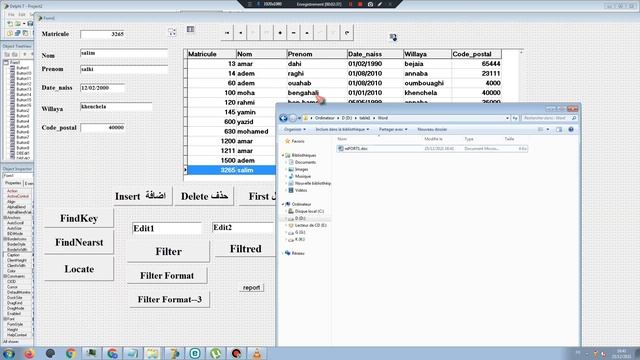This screenshot has width=640, height=360.
Task: Click DBNavigator refresh data button
Action: point(347,33)
